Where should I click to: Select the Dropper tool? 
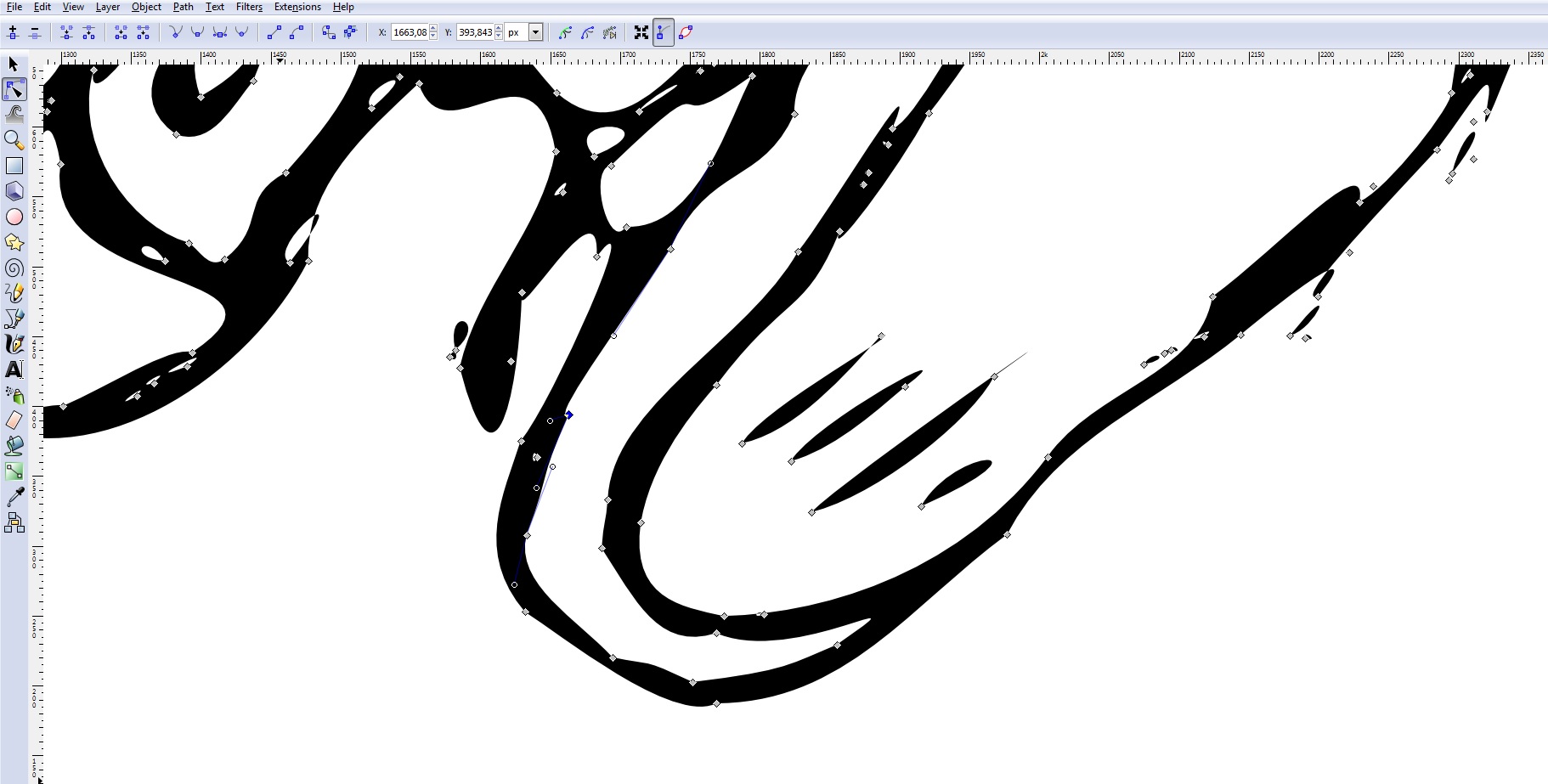(x=14, y=497)
